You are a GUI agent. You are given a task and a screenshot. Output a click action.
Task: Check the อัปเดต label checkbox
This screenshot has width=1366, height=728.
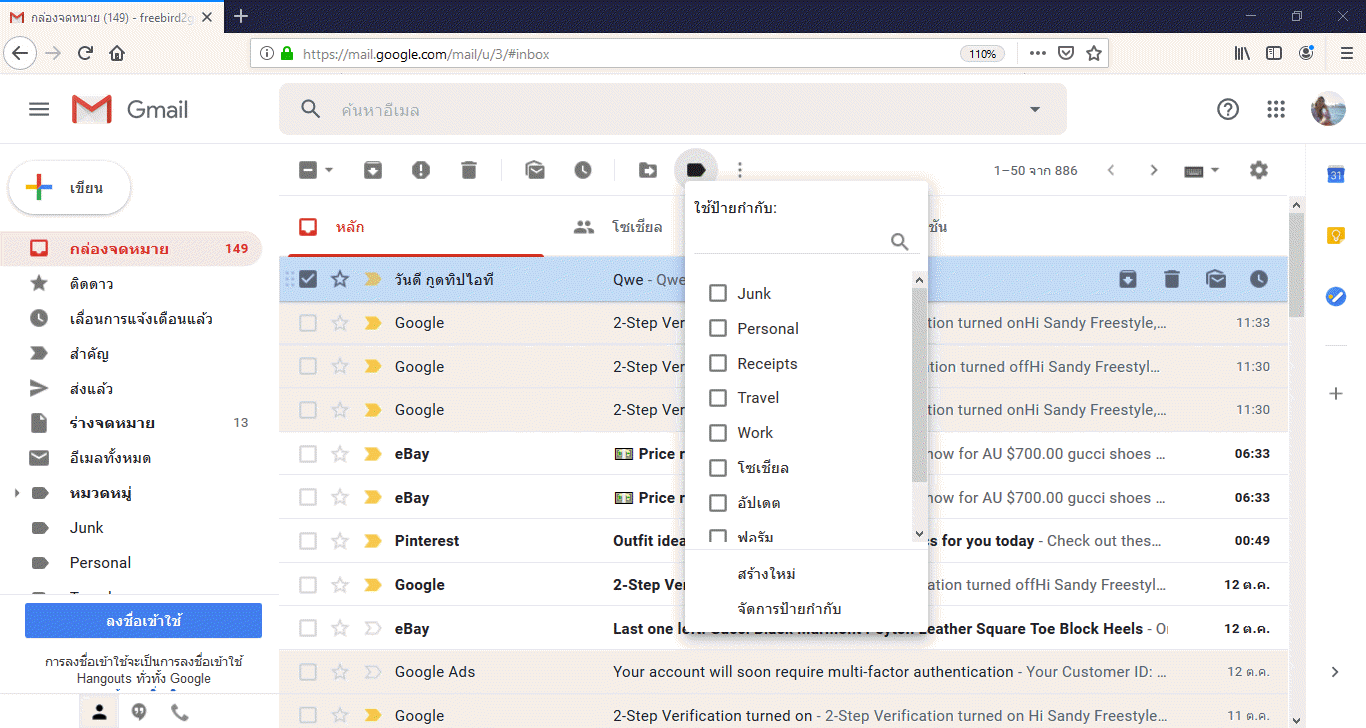pos(717,502)
